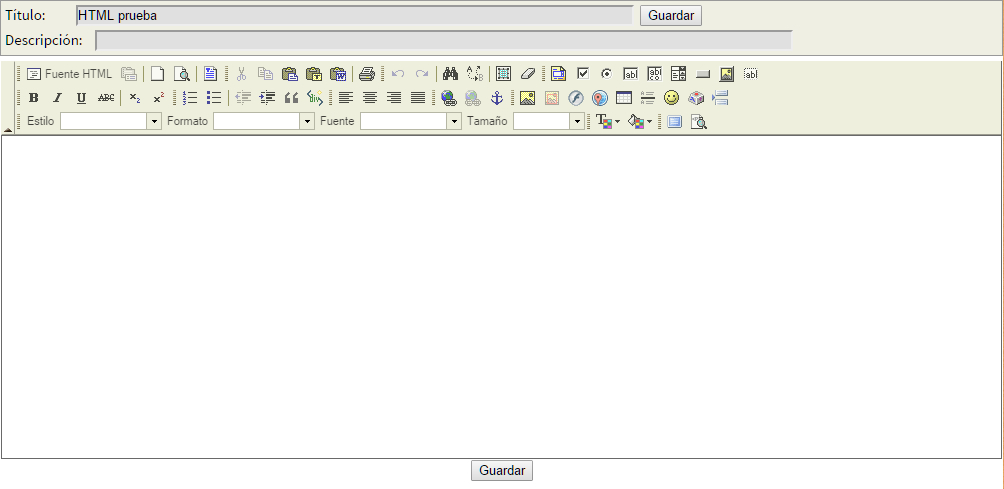Open the page preview
Image resolution: width=1004 pixels, height=489 pixels.
coord(182,74)
